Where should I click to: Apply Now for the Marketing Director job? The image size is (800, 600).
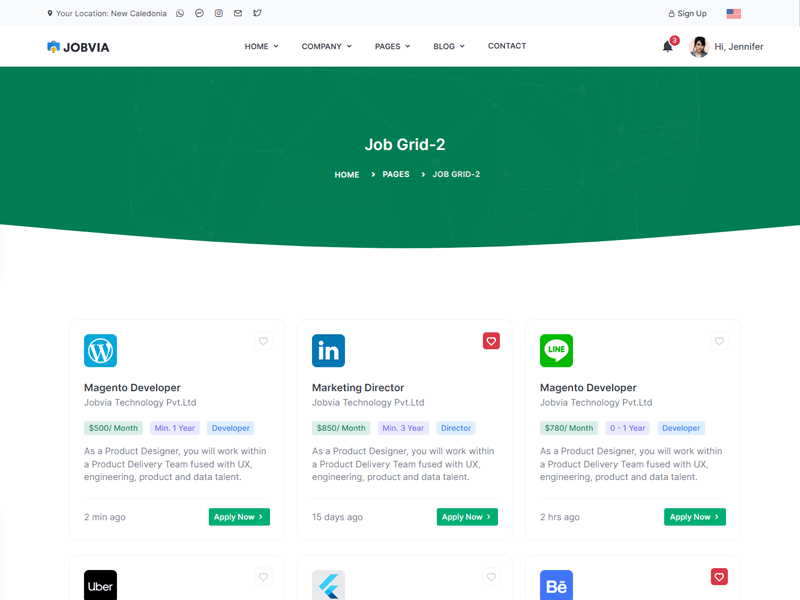click(x=467, y=517)
